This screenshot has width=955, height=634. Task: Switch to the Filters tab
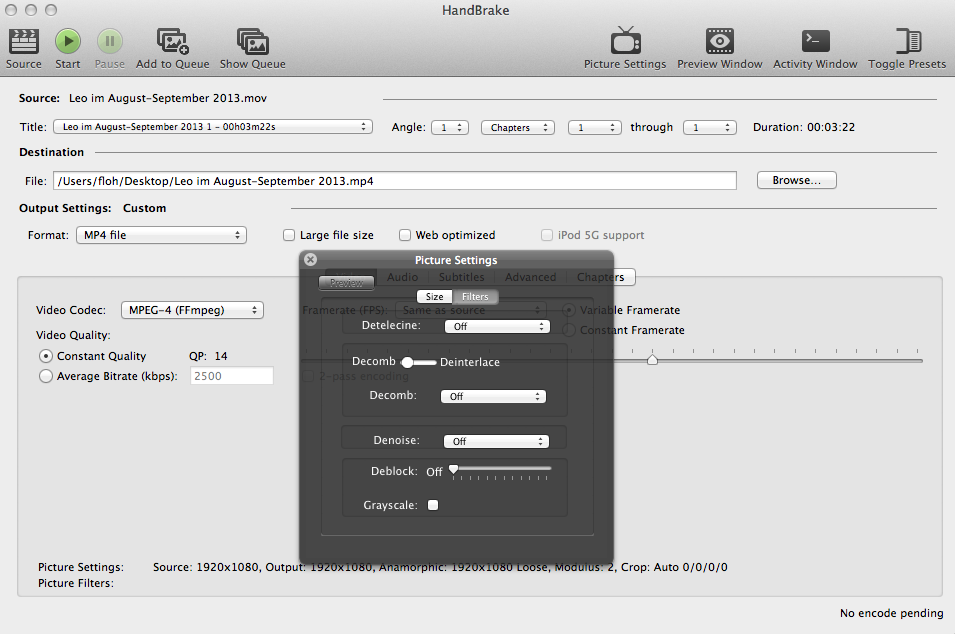475,297
